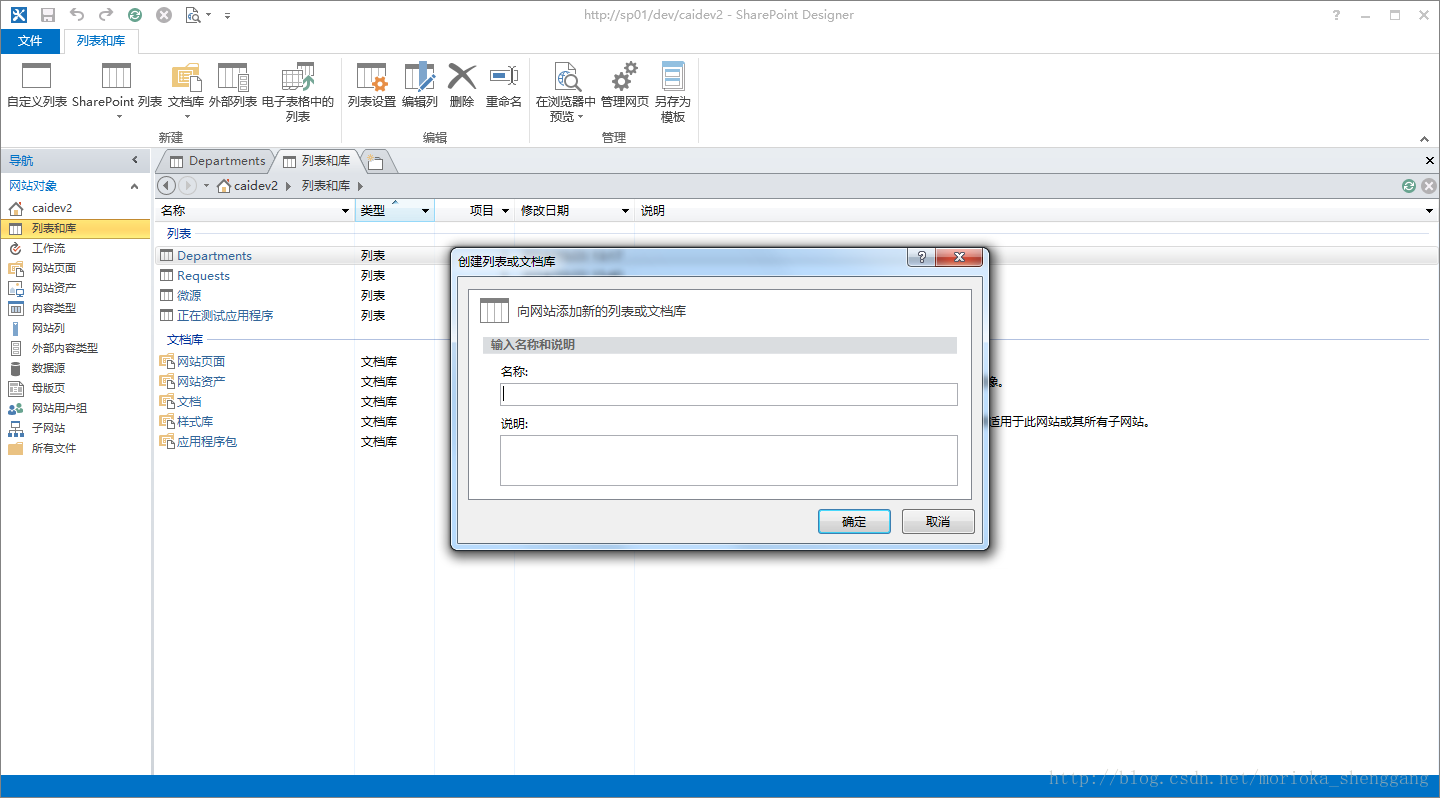Collapse the ribbon with the chevron
The height and width of the screenshot is (798, 1440).
coord(1425,139)
